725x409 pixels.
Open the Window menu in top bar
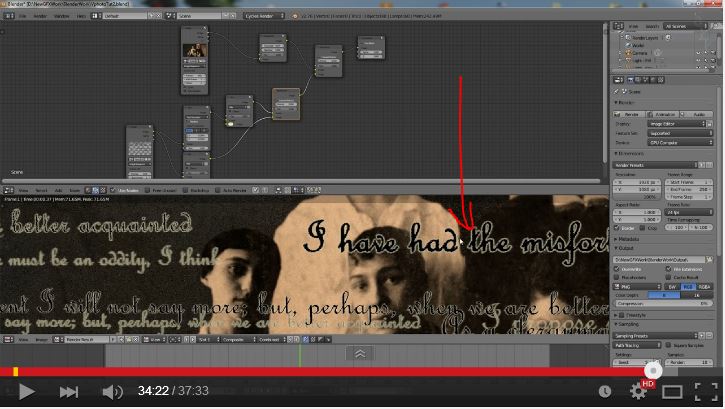[61, 16]
